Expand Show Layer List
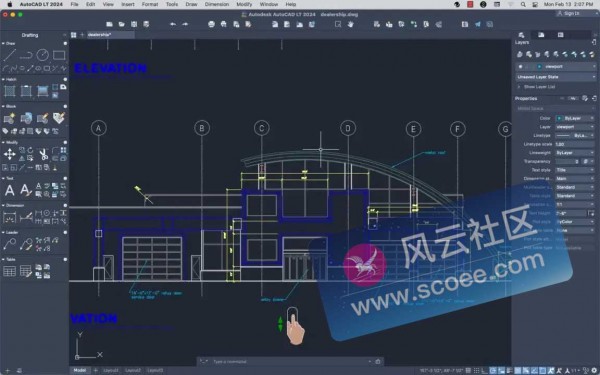 click(x=539, y=87)
